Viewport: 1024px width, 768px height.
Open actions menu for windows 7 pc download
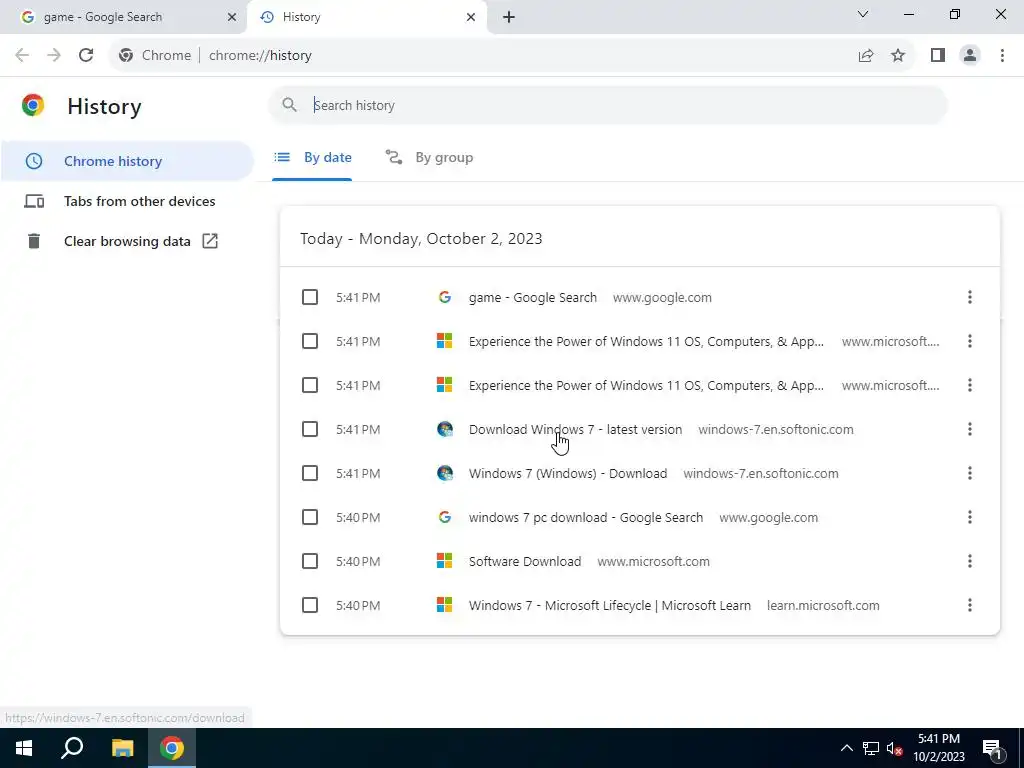[x=969, y=517]
